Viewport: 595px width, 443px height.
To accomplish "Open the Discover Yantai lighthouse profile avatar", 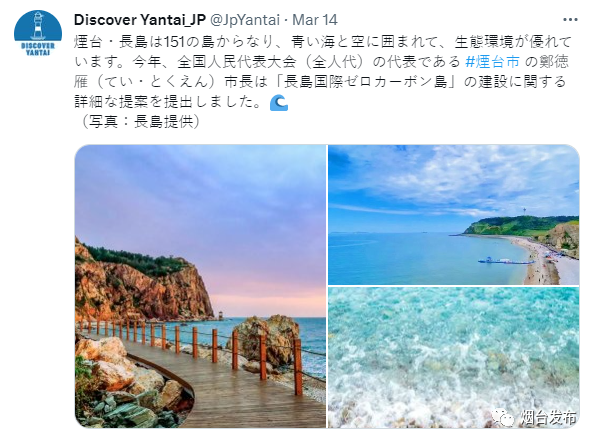I will coord(38,33).
